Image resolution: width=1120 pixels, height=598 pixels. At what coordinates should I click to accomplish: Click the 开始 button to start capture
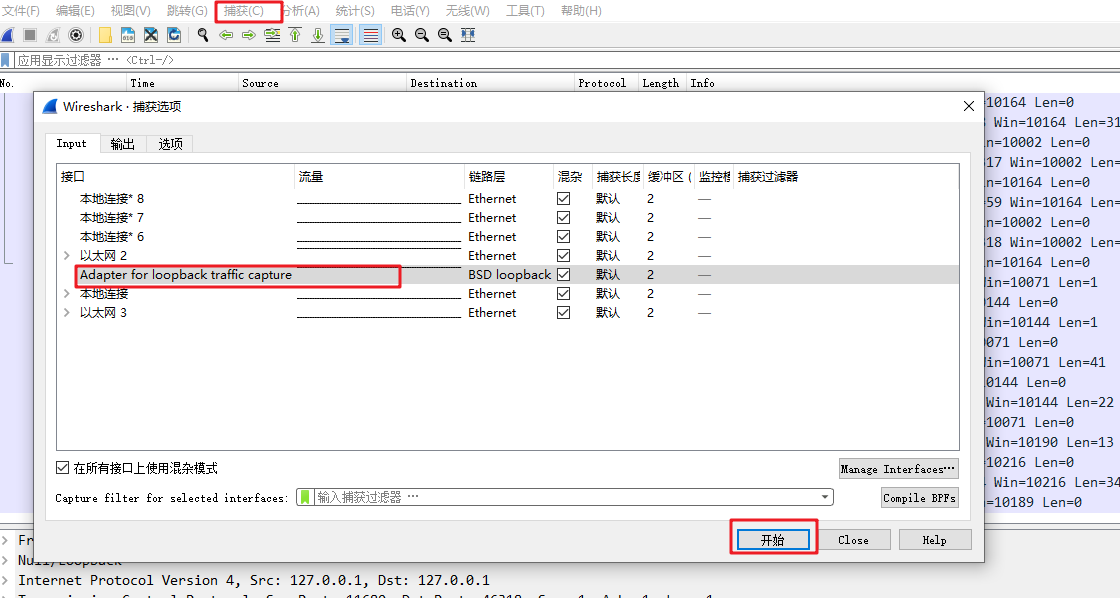pos(773,540)
